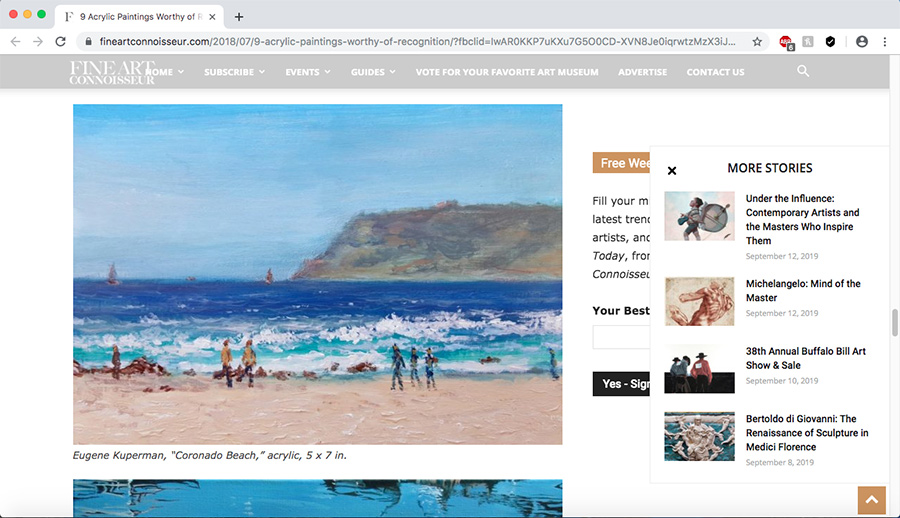Open Bertoldo di Giovanni story link
900x518 pixels.
807,432
